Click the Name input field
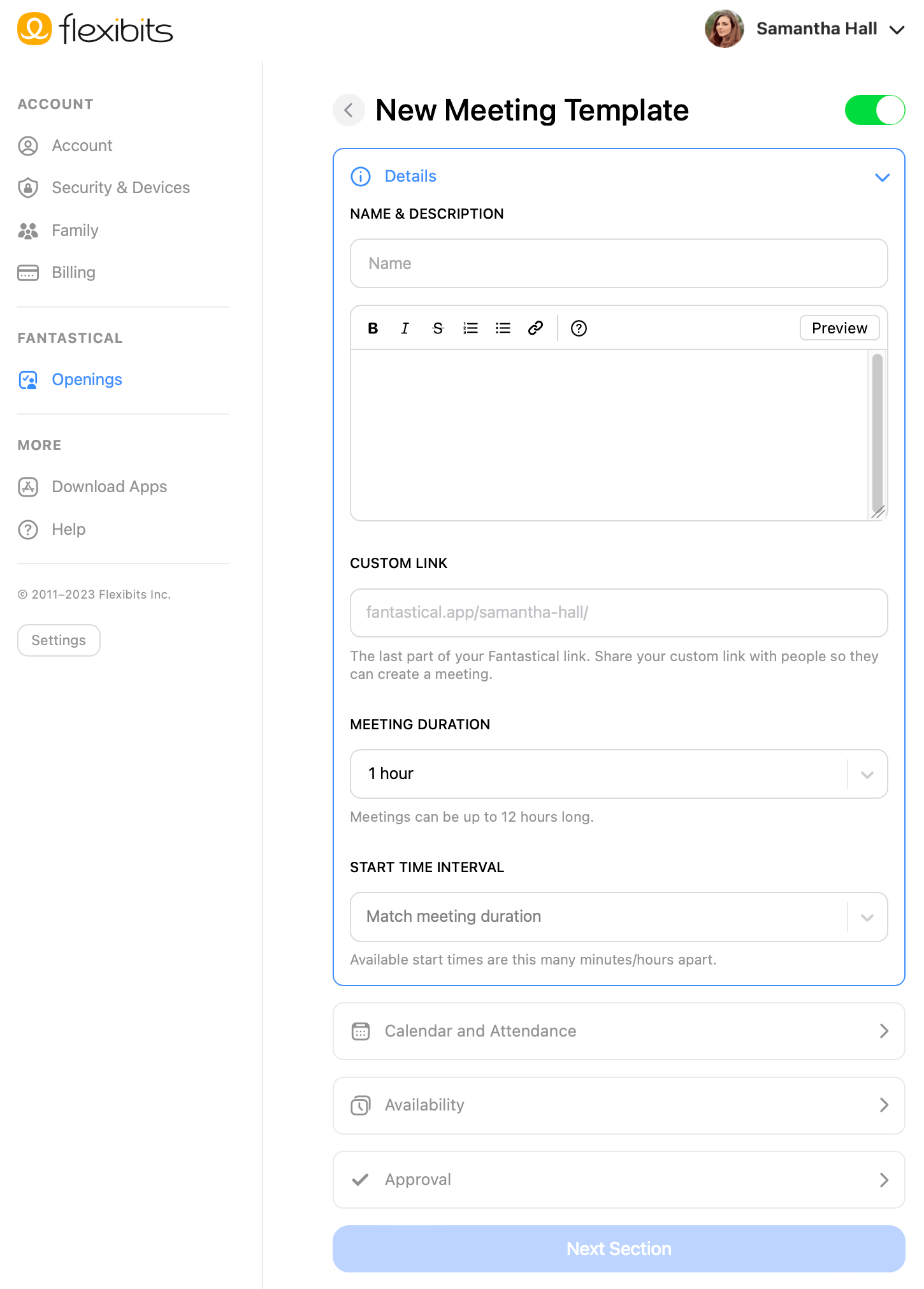This screenshot has height=1289, width=924. [x=619, y=263]
